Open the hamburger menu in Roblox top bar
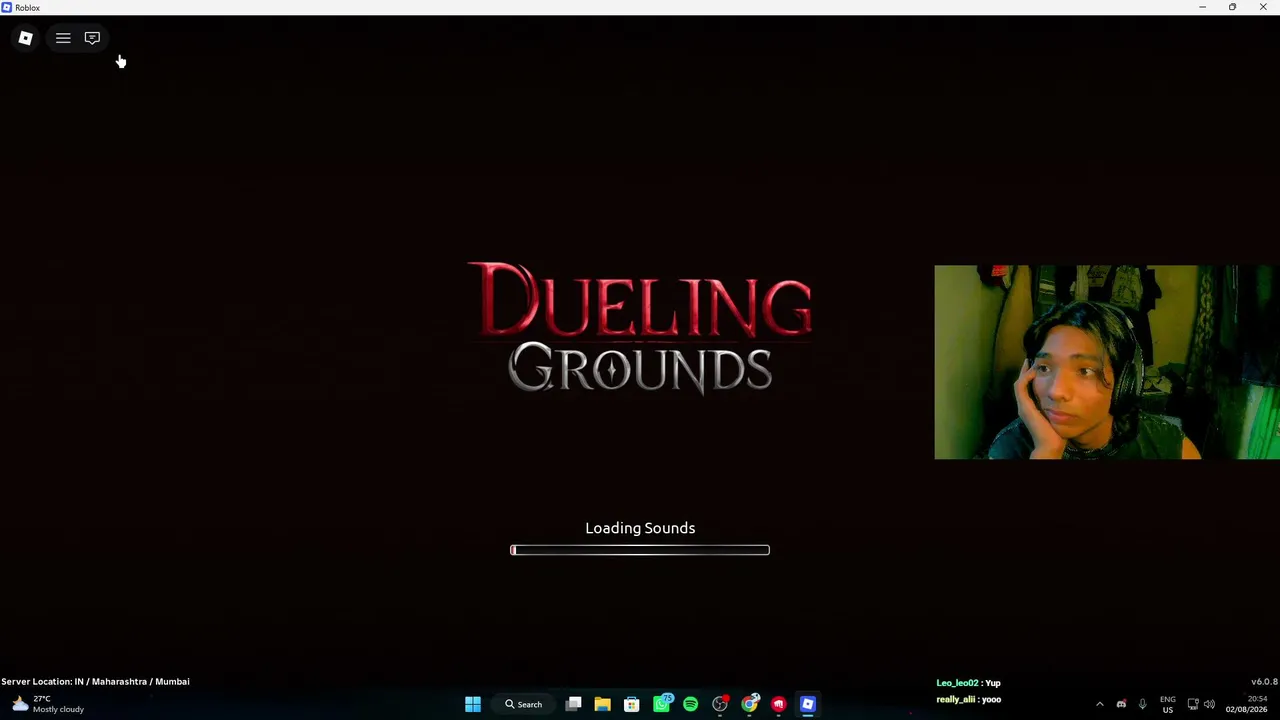Image resolution: width=1280 pixels, height=720 pixels. point(63,38)
